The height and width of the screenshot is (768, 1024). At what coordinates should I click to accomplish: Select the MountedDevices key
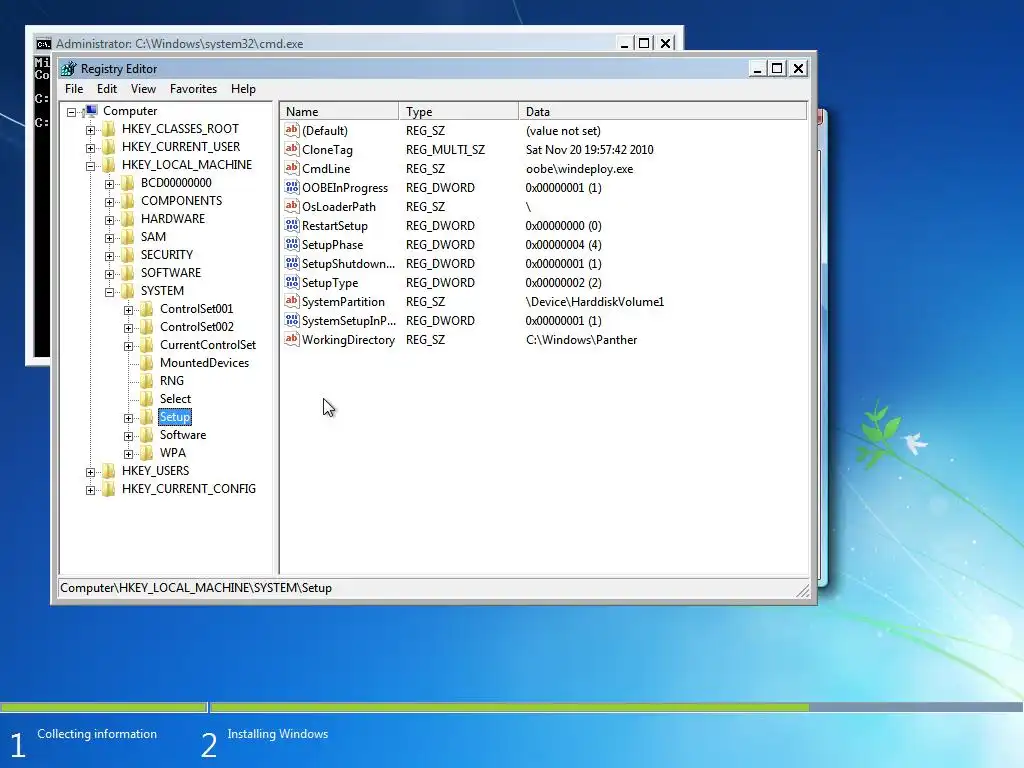tap(204, 362)
